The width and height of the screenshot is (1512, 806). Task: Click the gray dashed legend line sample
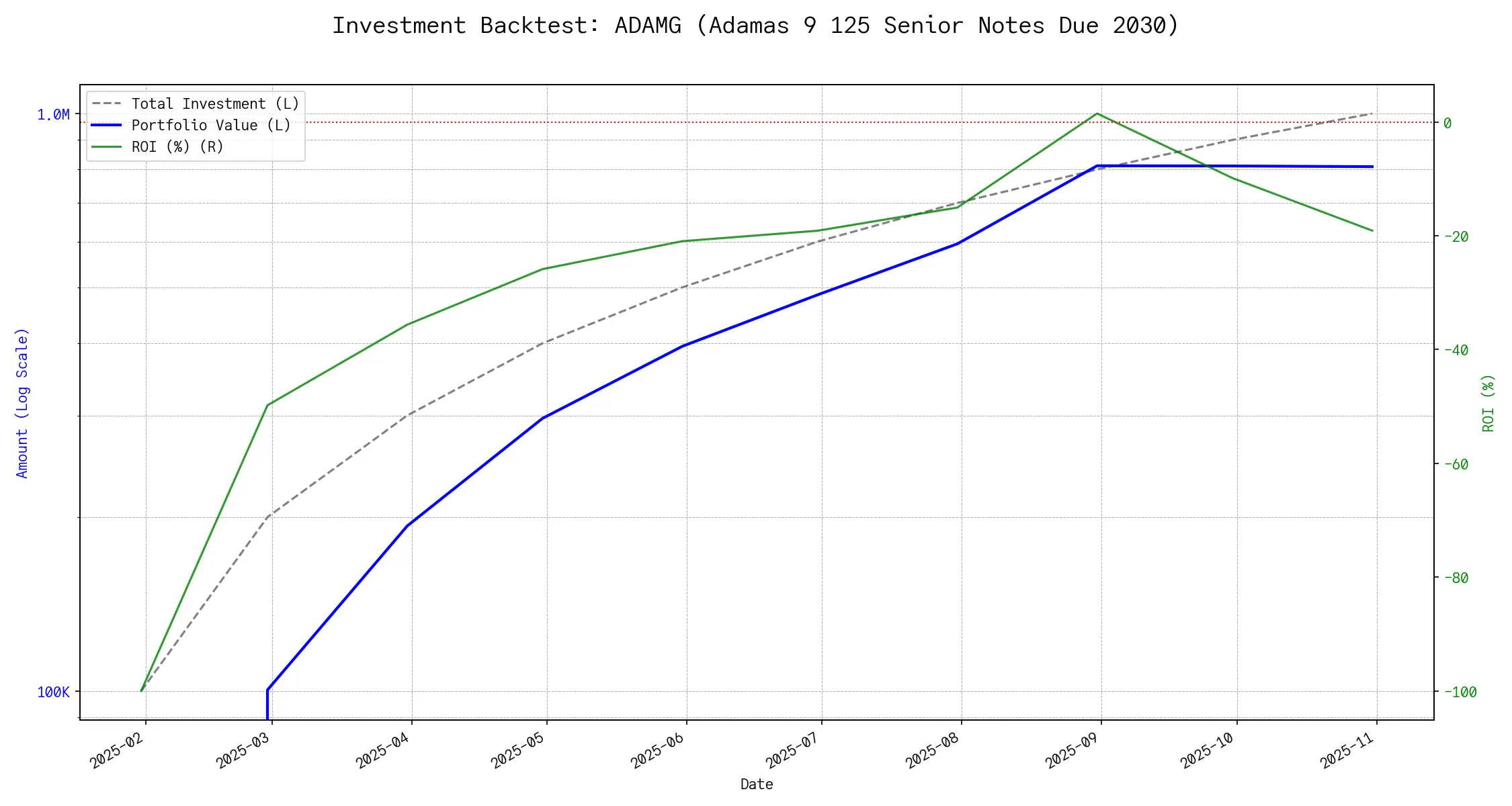[107, 104]
